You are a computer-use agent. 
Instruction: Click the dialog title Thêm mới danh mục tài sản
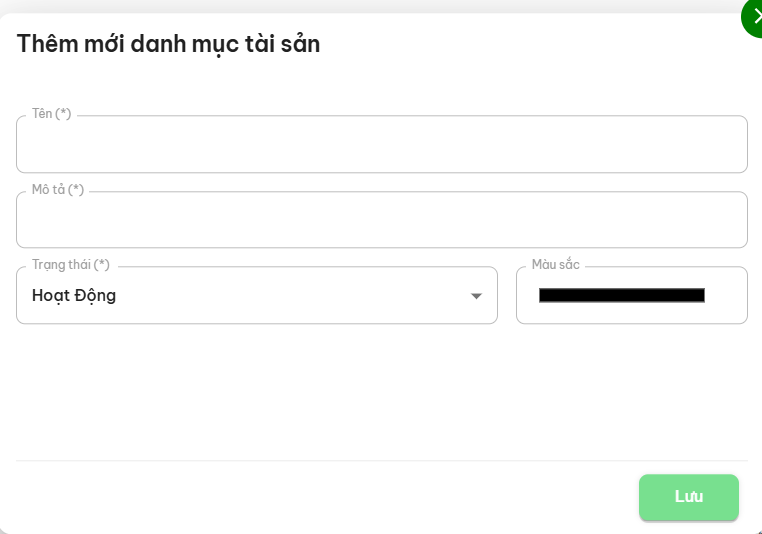pos(168,44)
